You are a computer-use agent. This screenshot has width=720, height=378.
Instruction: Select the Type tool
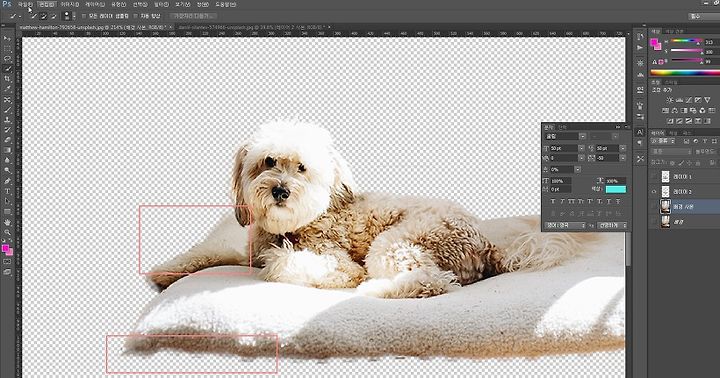coord(7,191)
